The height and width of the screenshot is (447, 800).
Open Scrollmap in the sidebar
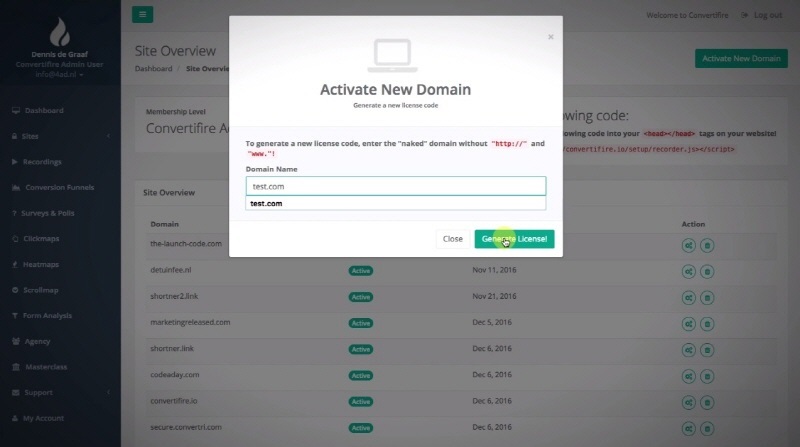40,290
